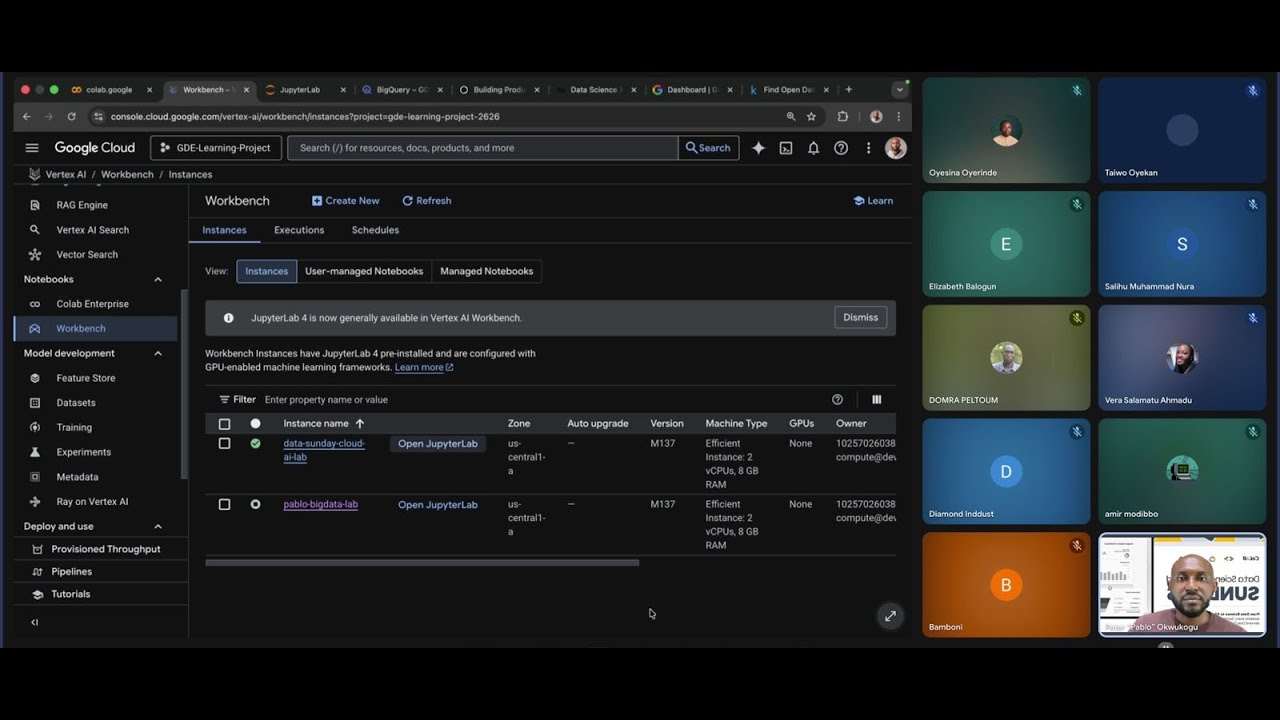Select the Instances main tab
This screenshot has height=720, width=1280.
click(x=224, y=230)
